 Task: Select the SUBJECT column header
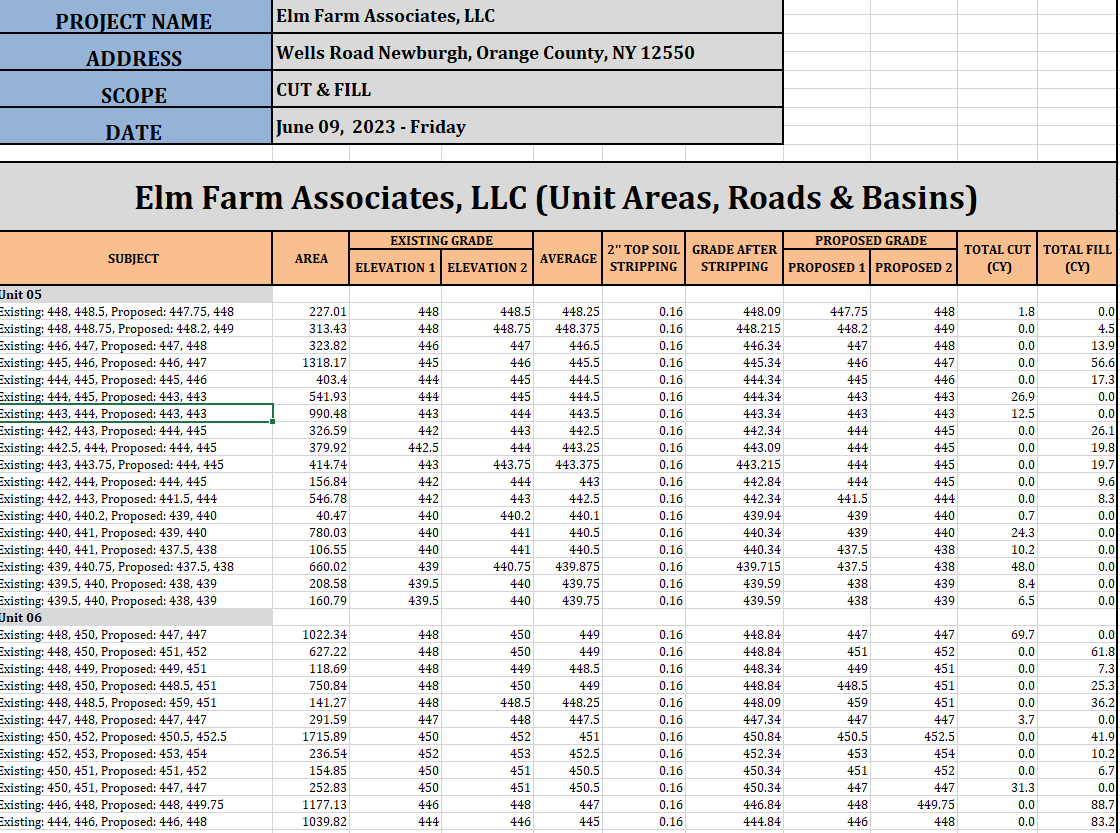134,258
